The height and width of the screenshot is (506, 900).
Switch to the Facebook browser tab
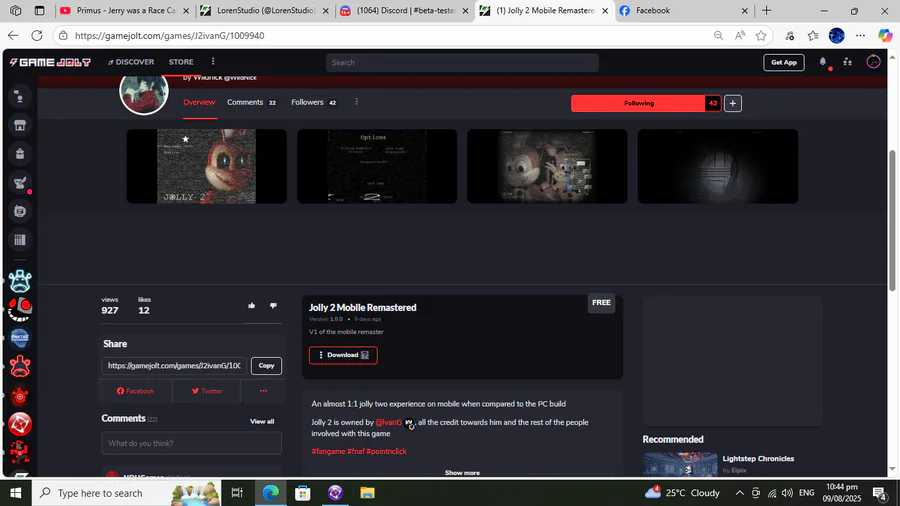coord(684,10)
